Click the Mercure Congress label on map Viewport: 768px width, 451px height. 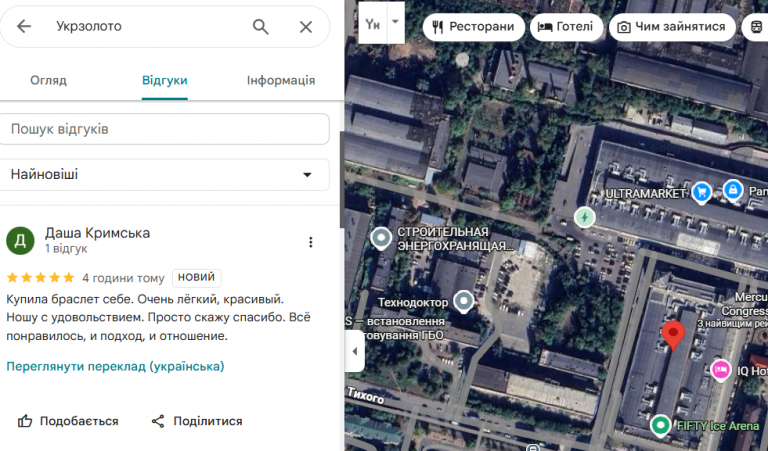coord(744,304)
